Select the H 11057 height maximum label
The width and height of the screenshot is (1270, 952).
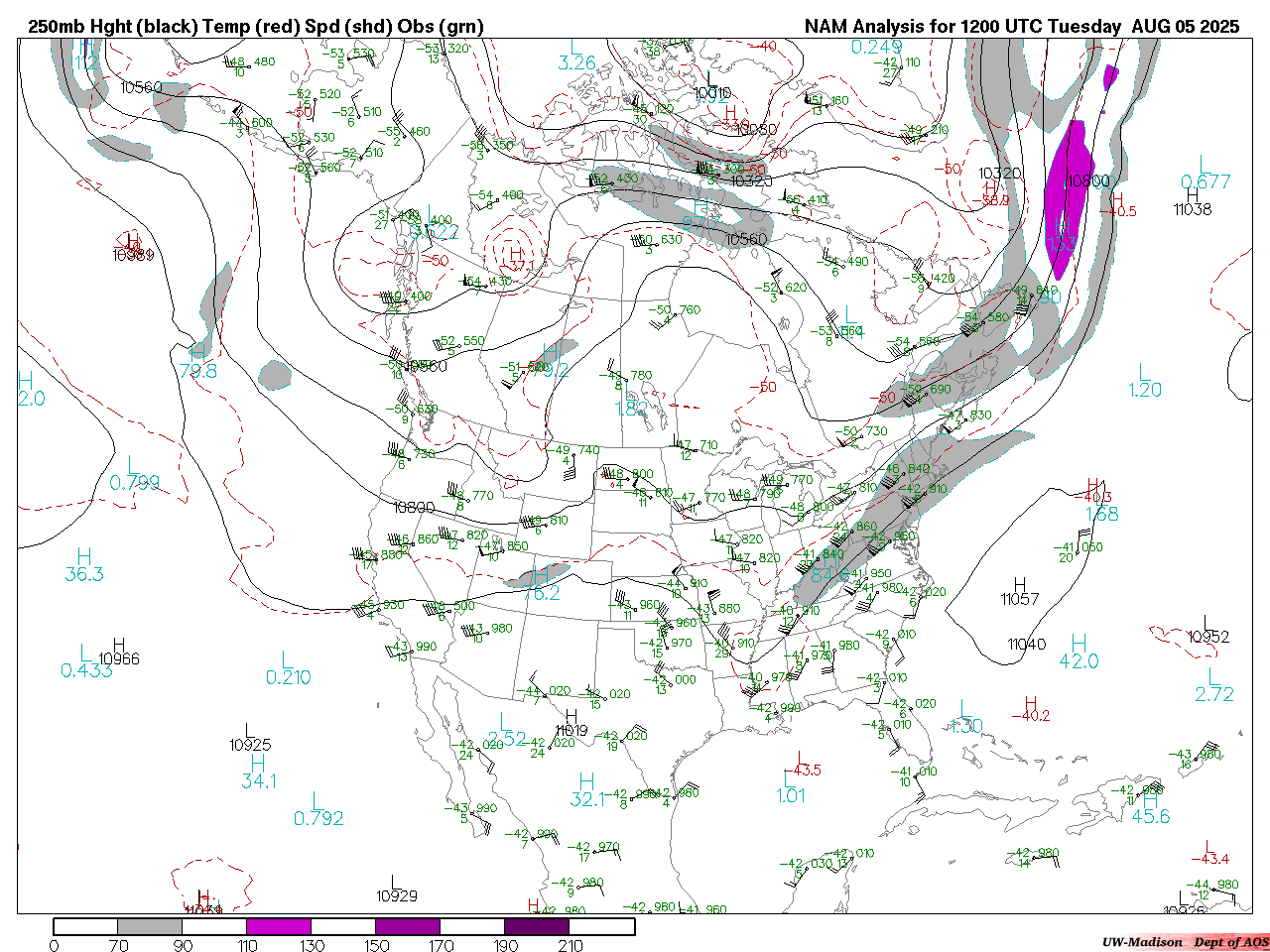click(x=1020, y=592)
